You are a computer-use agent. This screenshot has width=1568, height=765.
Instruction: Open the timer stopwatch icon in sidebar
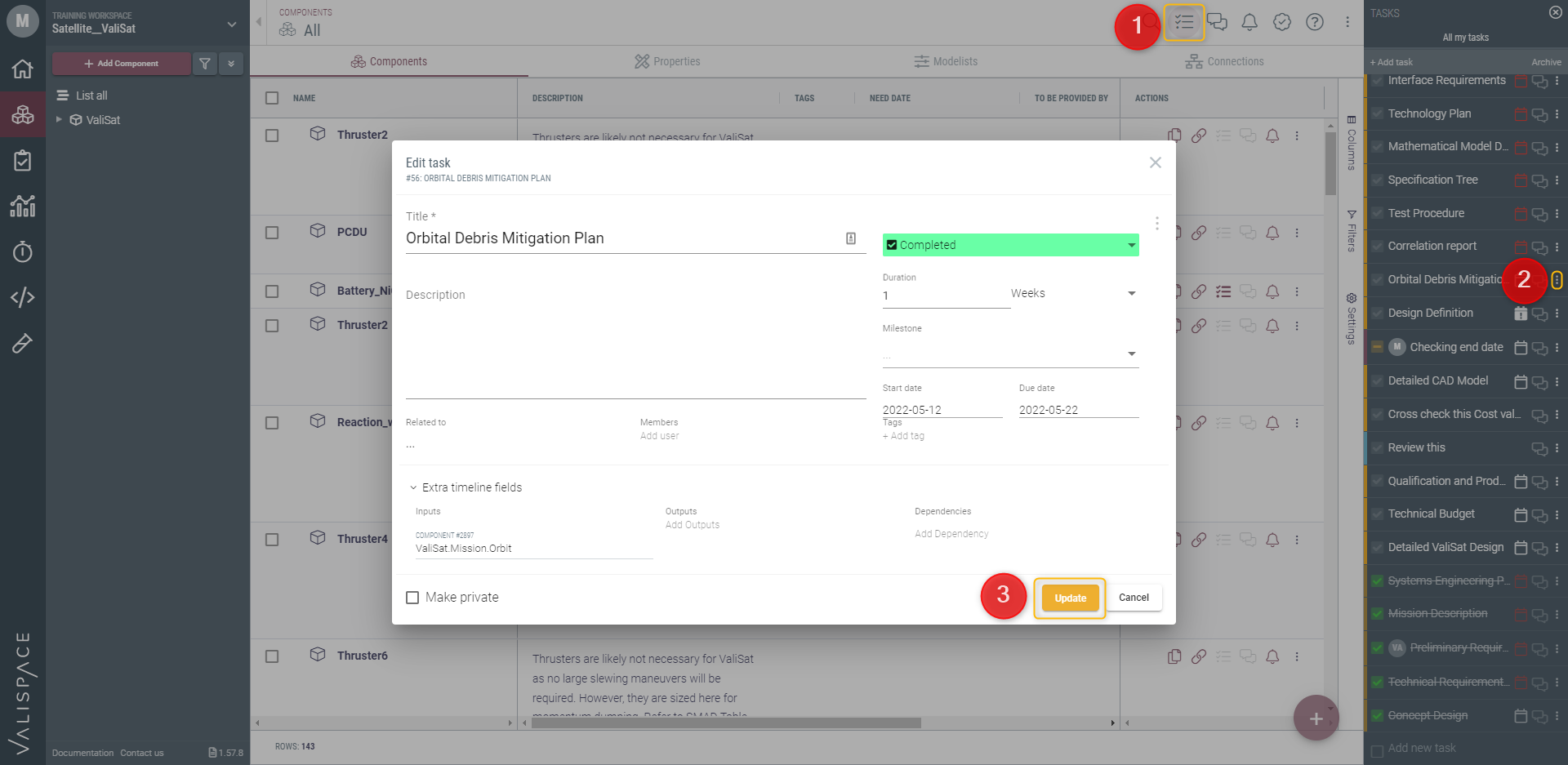pyautogui.click(x=22, y=251)
